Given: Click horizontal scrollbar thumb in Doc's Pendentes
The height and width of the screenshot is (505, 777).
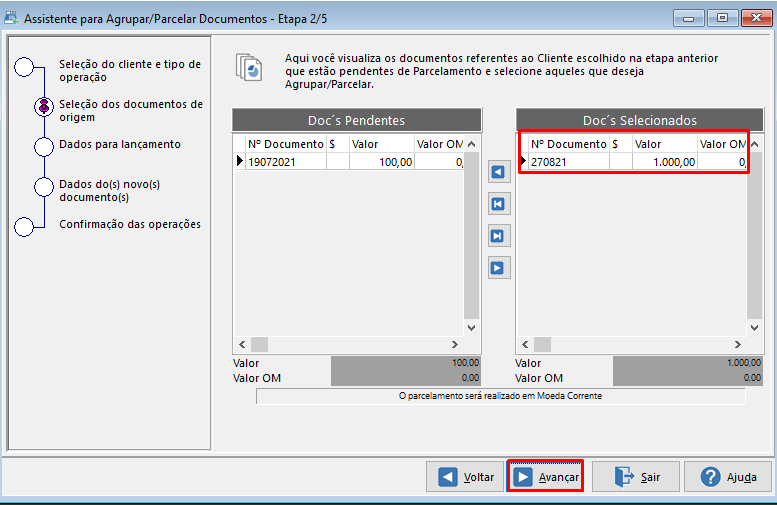Looking at the screenshot, I should click(x=259, y=344).
